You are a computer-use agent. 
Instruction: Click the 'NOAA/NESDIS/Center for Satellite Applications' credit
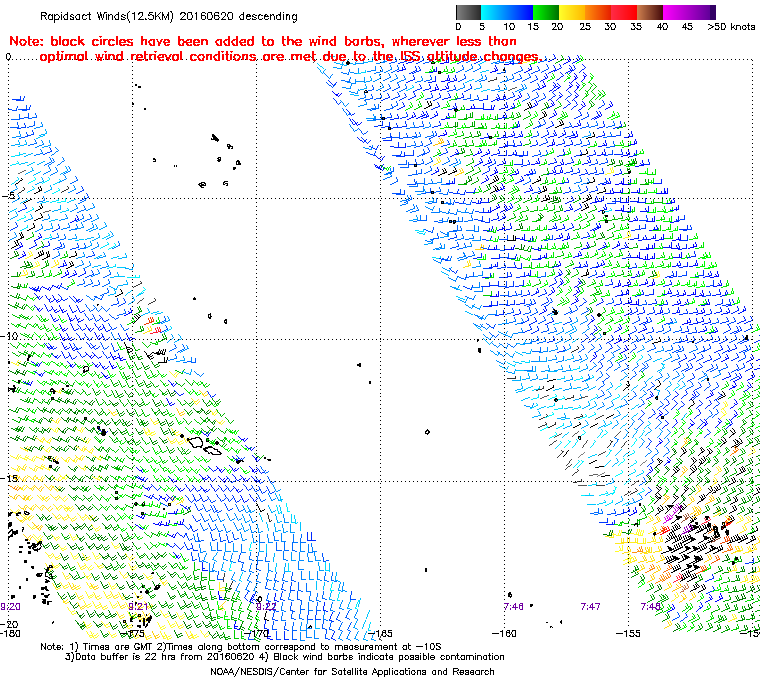(x=352, y=672)
